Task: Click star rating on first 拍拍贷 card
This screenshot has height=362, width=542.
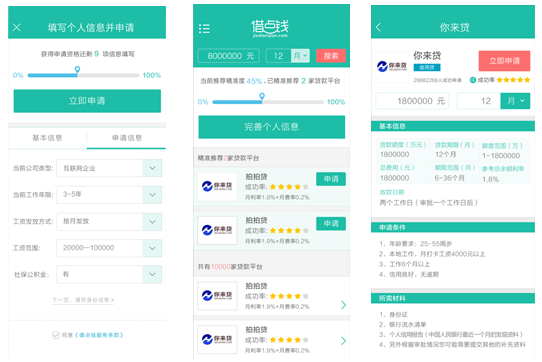Action: [289, 187]
